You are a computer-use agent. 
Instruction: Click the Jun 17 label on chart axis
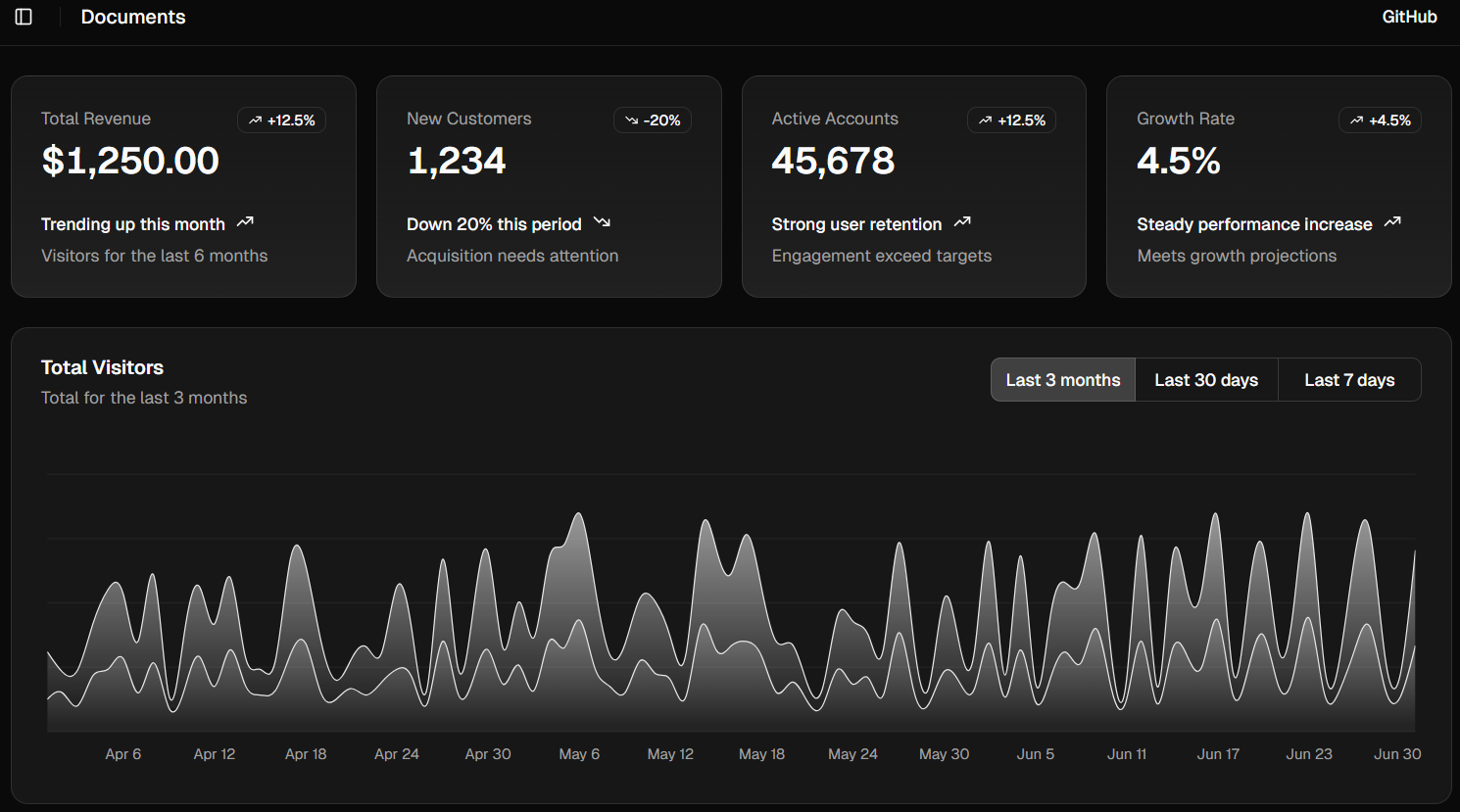tap(1218, 754)
